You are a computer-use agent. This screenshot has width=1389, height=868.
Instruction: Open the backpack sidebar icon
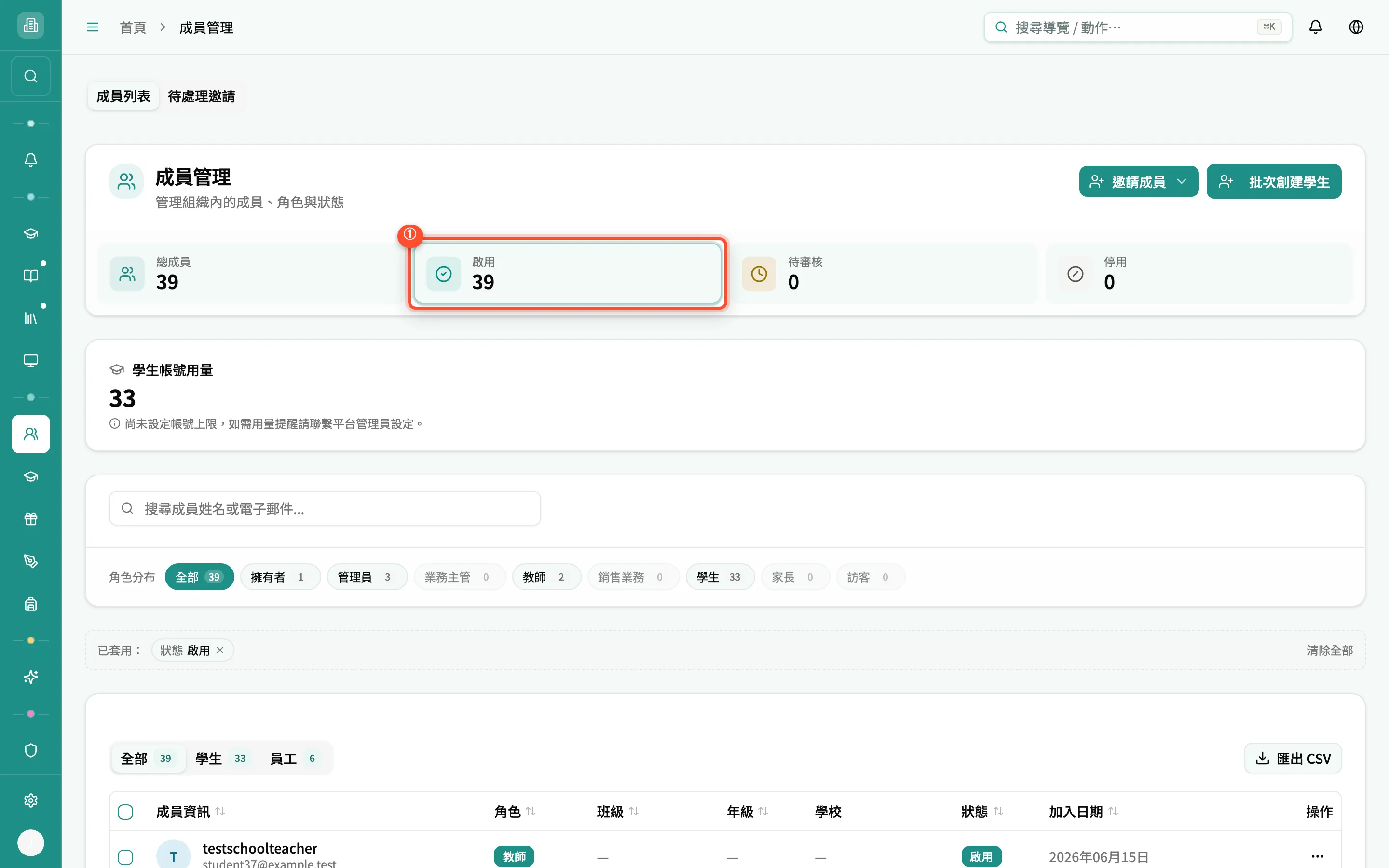[30, 604]
